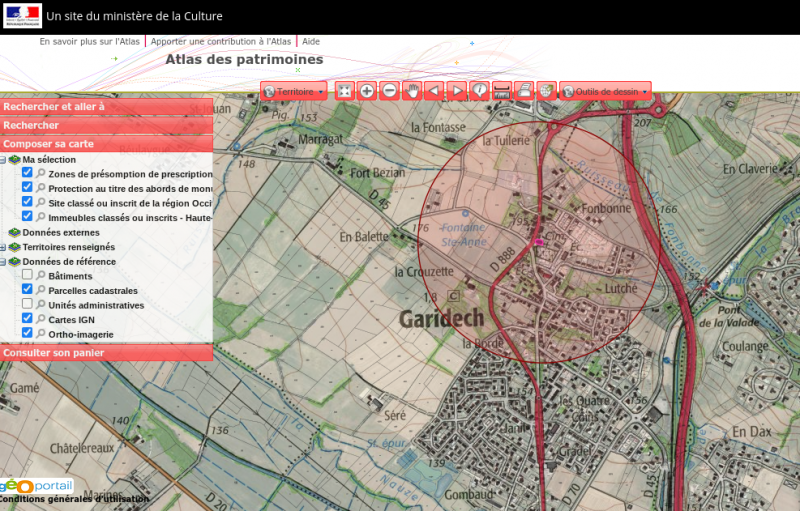The image size is (800, 511).
Task: Click the zoom in plus icon
Action: point(367,91)
